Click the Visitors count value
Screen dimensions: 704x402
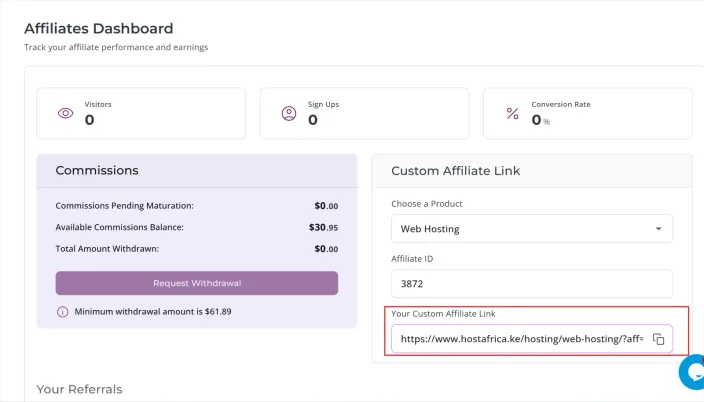tap(89, 120)
